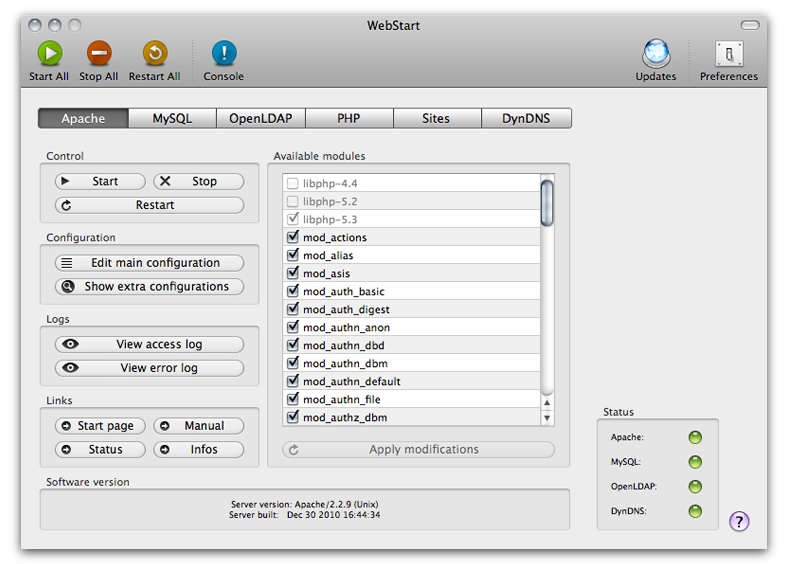
Task: Click the Server built date text
Action: click(x=305, y=515)
